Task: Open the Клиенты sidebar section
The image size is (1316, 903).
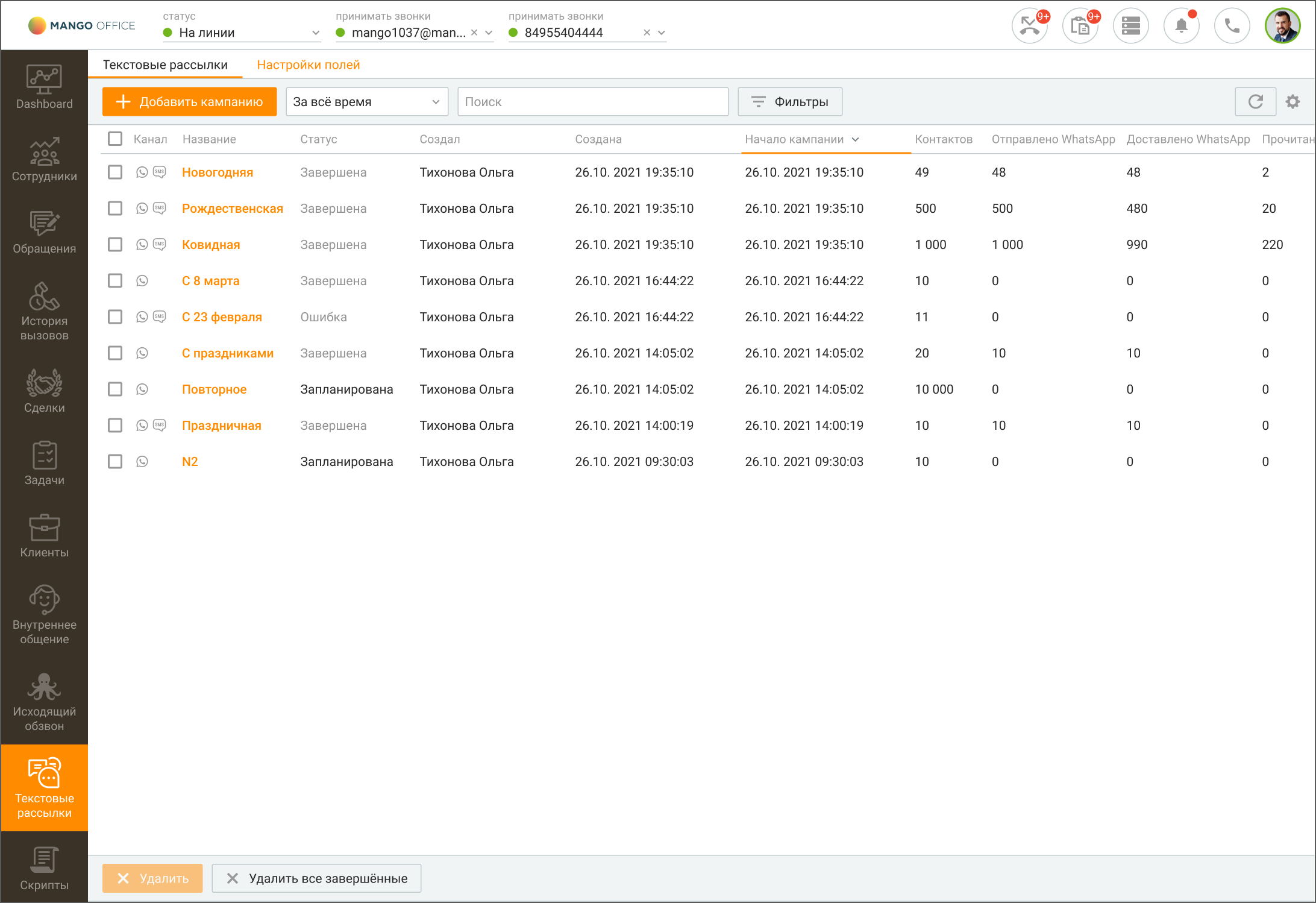Action: tap(44, 536)
